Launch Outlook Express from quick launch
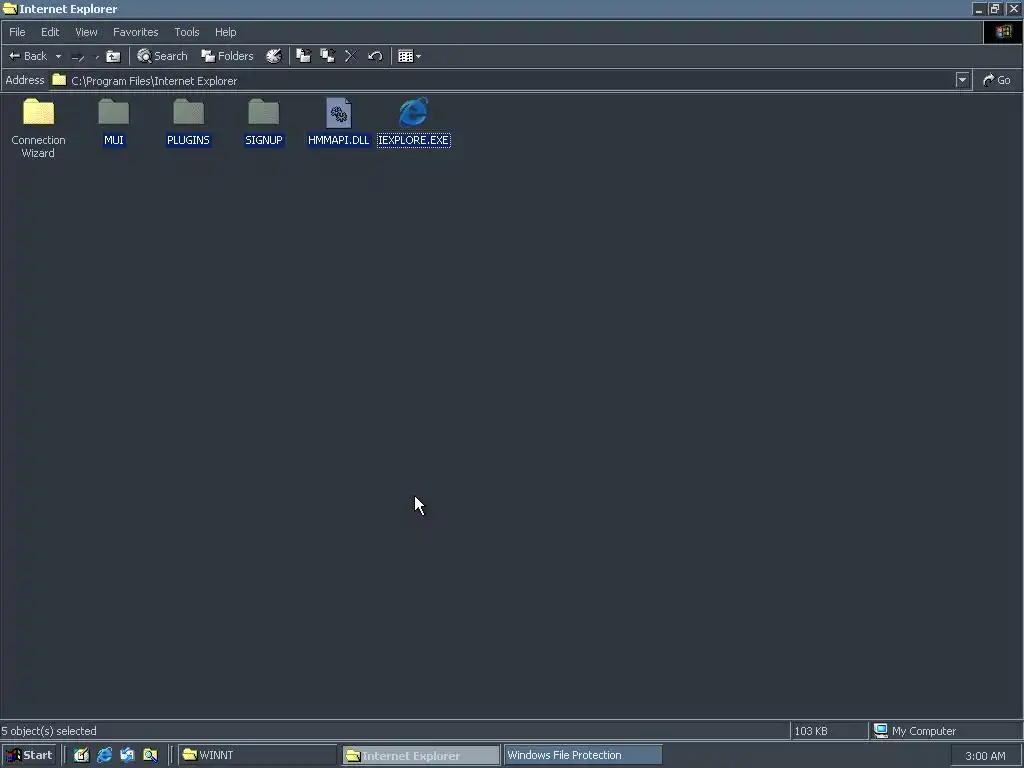Screen dimensions: 1024x768 127,755
